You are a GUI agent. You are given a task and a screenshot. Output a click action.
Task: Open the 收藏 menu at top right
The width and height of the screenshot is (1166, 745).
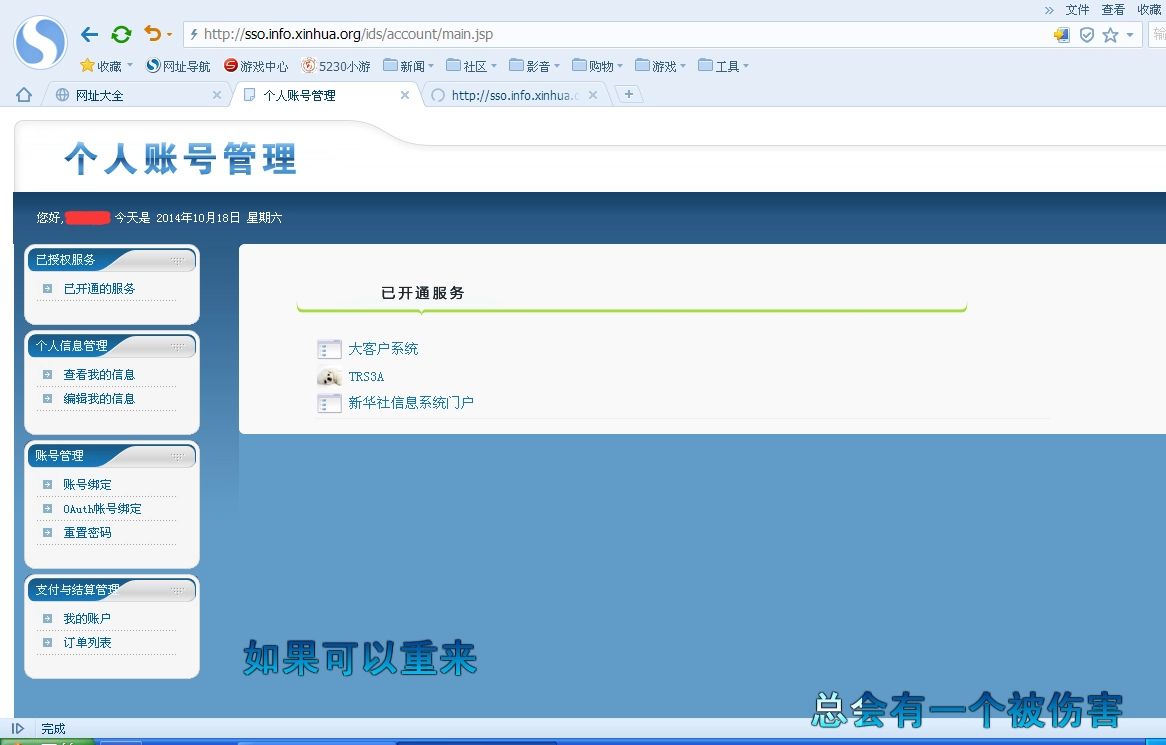click(x=1149, y=10)
